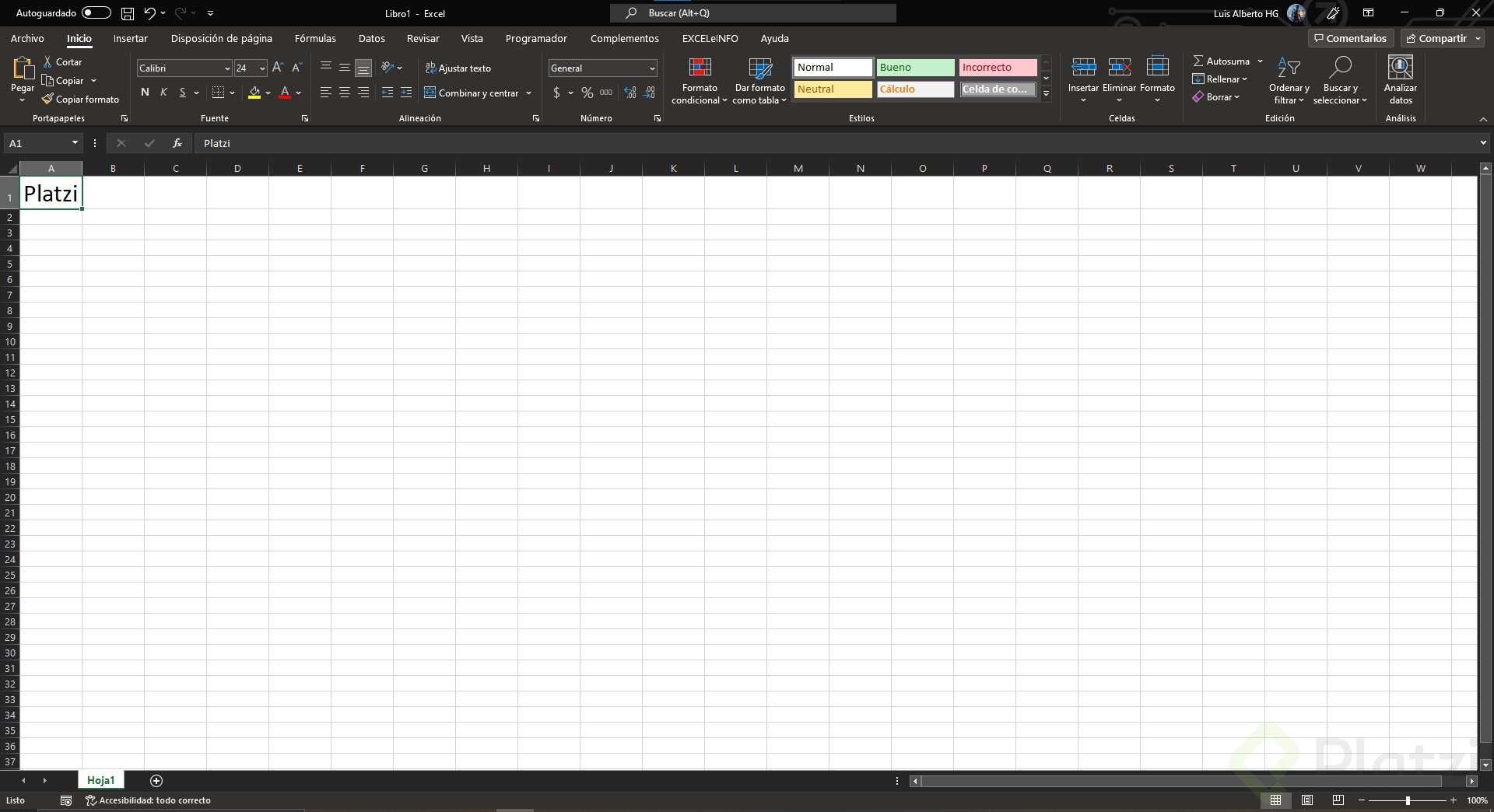Expand the fill color dropdown arrow
The image size is (1494, 812).
tap(268, 93)
